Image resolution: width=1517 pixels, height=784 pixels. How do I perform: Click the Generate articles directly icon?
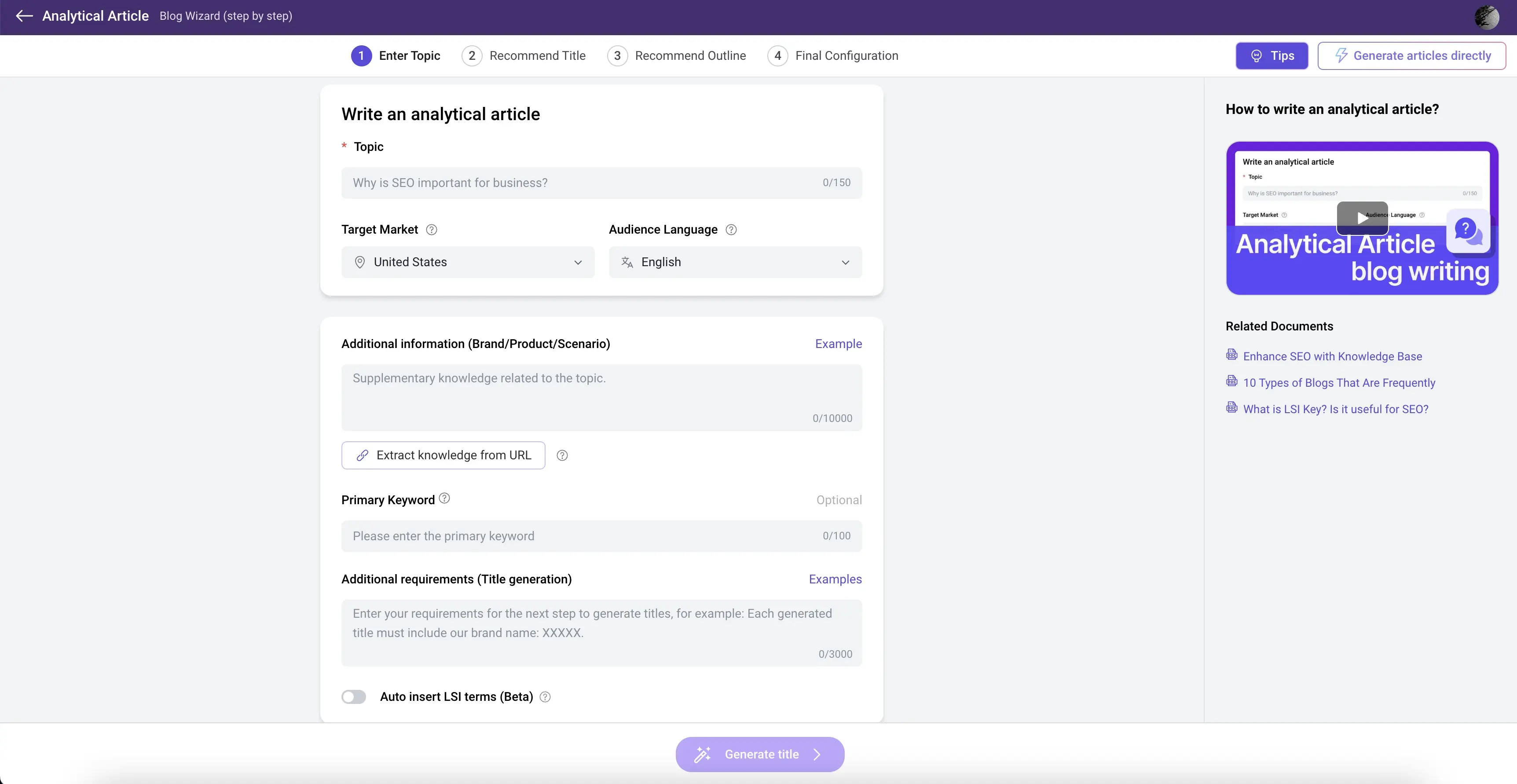(1341, 55)
